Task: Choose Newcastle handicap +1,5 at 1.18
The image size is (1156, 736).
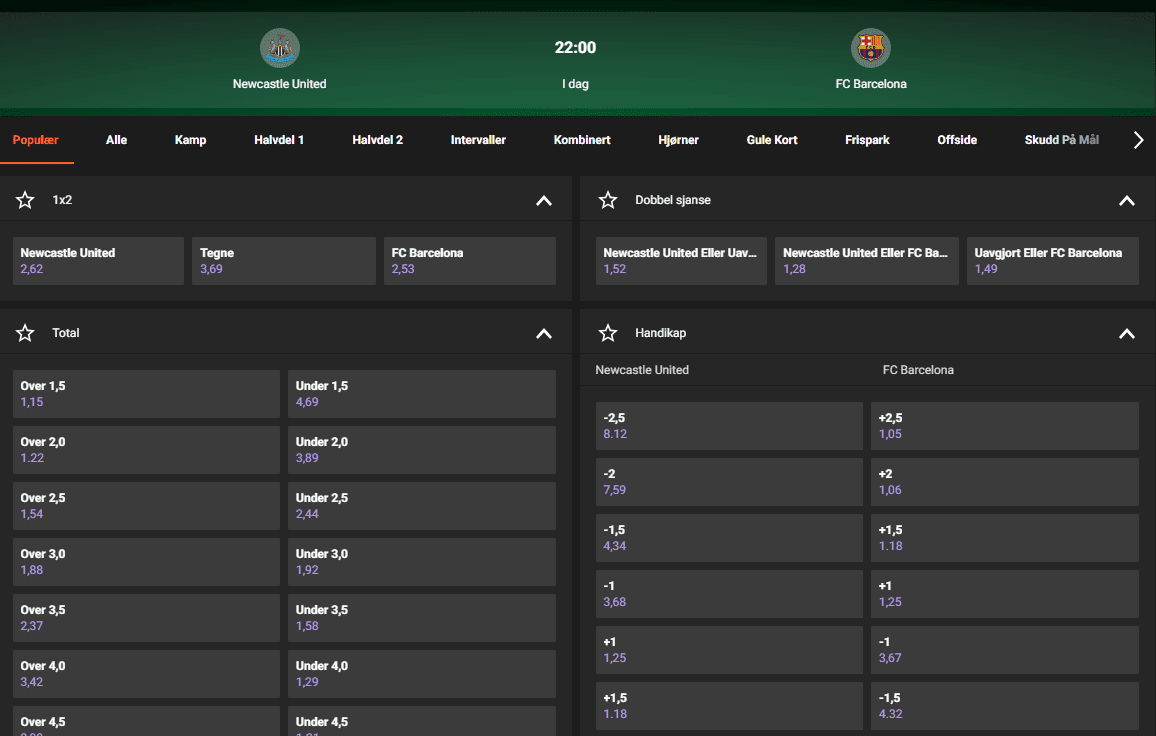Action: coord(729,706)
